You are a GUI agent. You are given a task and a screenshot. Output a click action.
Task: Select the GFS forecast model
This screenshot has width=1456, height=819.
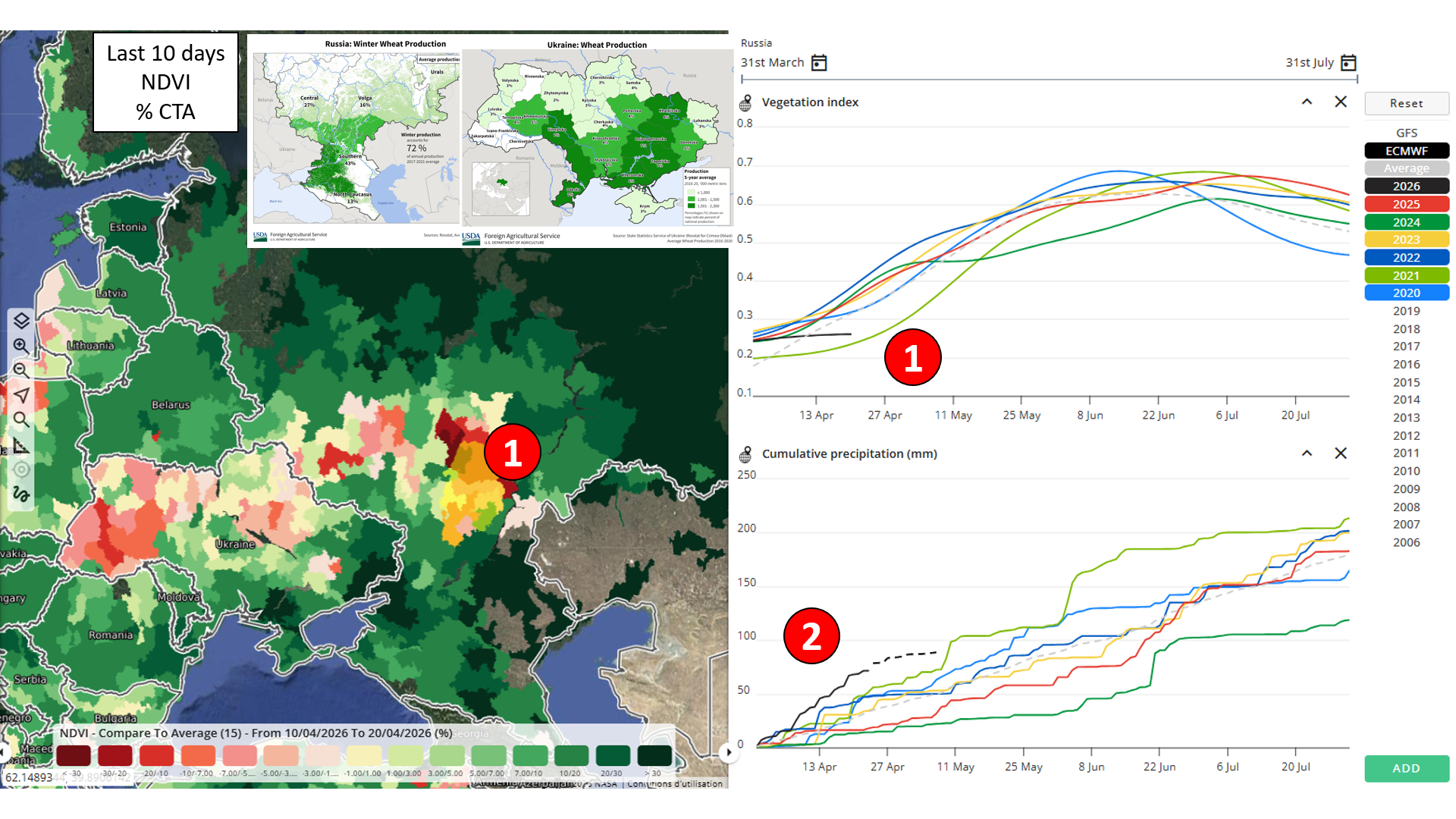tap(1406, 133)
